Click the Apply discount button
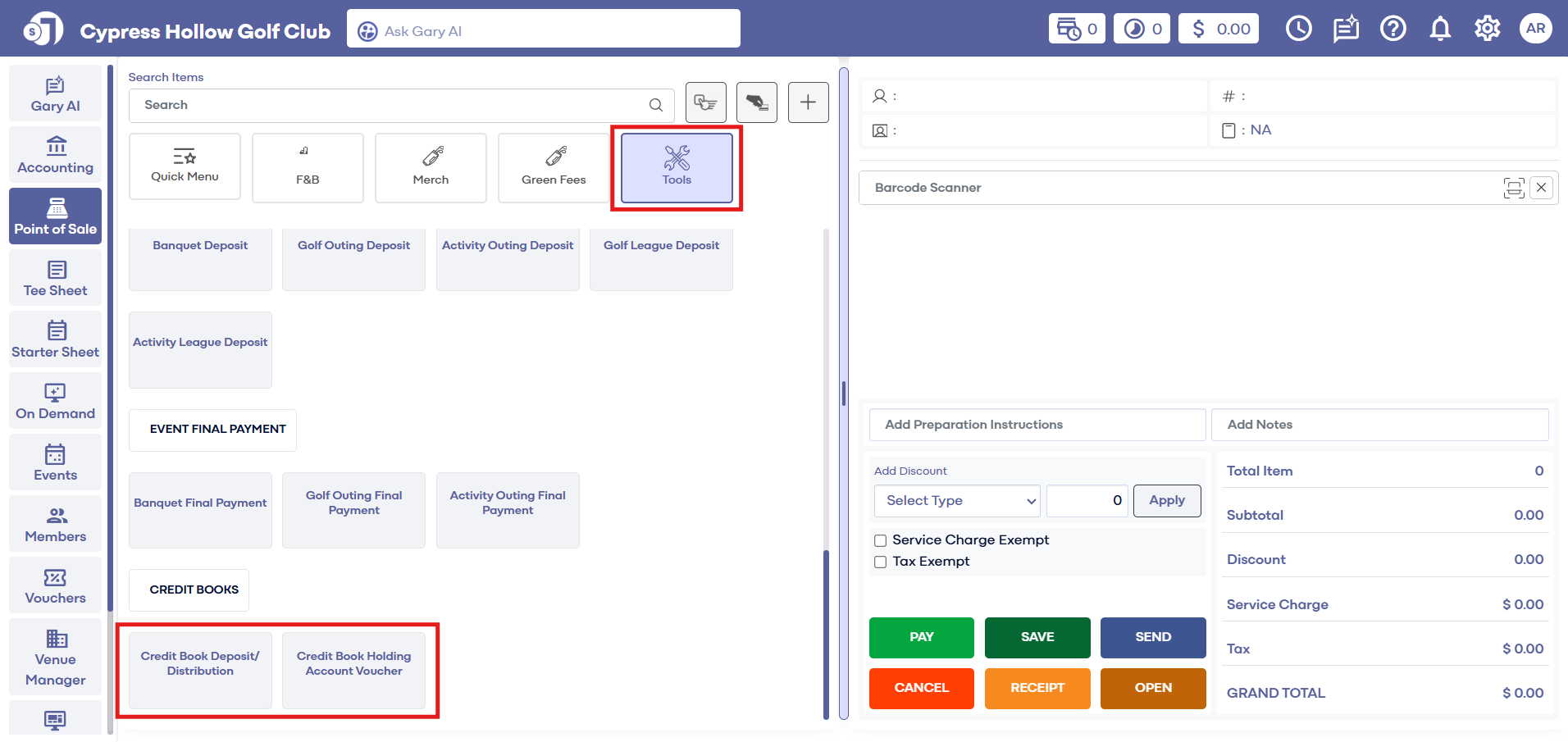This screenshot has width=1568, height=742. click(1166, 501)
